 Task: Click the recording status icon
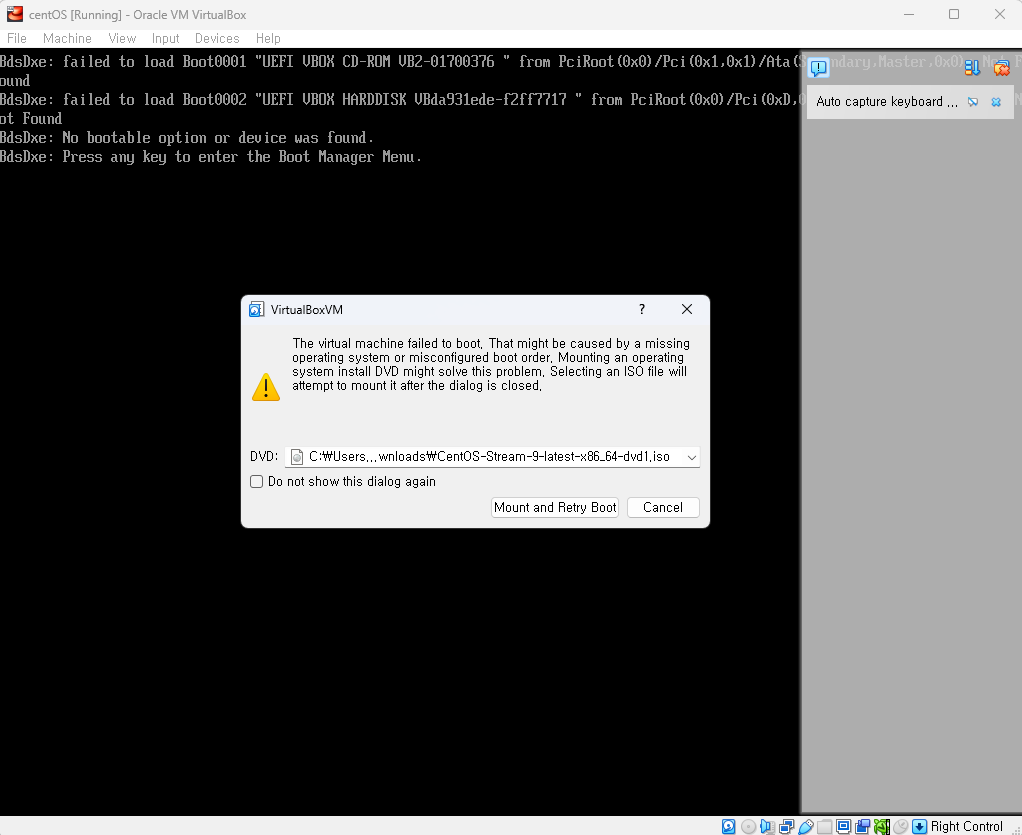coord(862,827)
